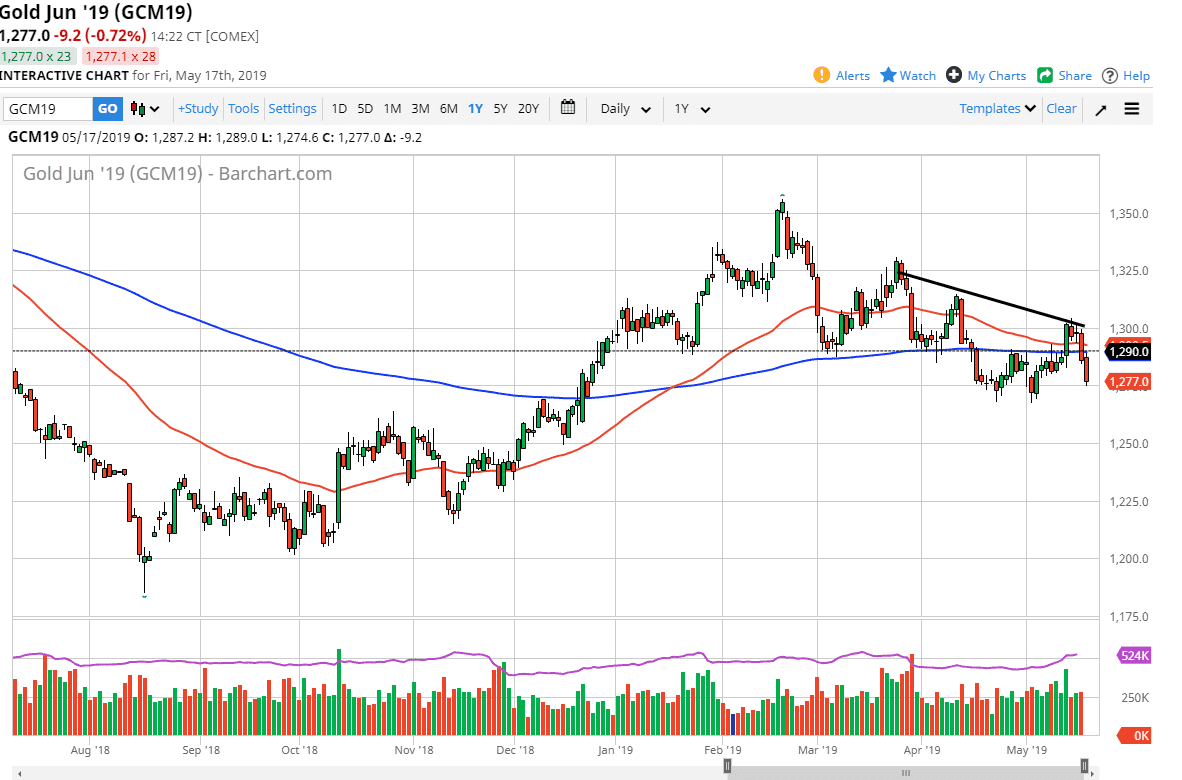This screenshot has height=780, width=1182.
Task: Switch to 5D time range
Action: pyautogui.click(x=365, y=108)
